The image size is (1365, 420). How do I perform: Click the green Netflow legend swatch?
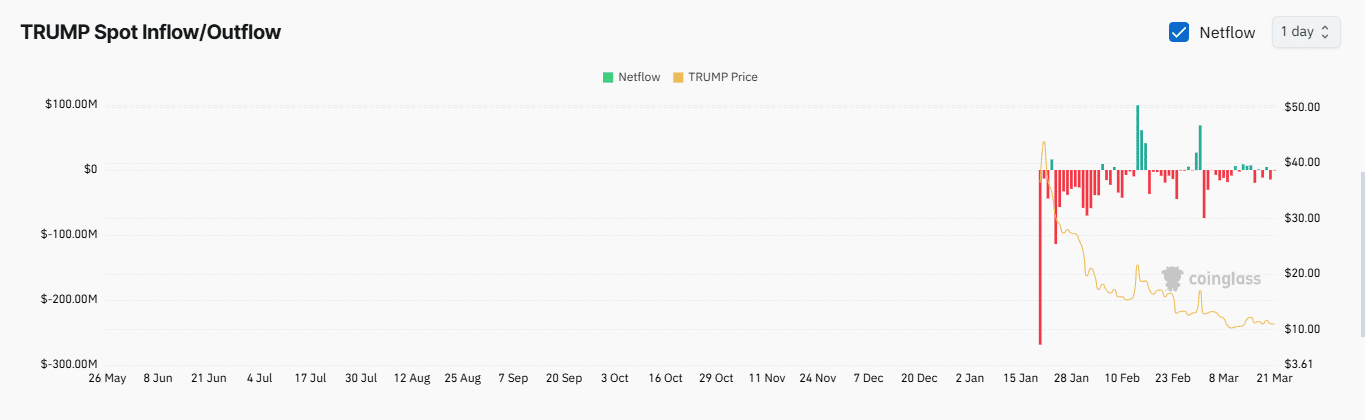coord(607,77)
